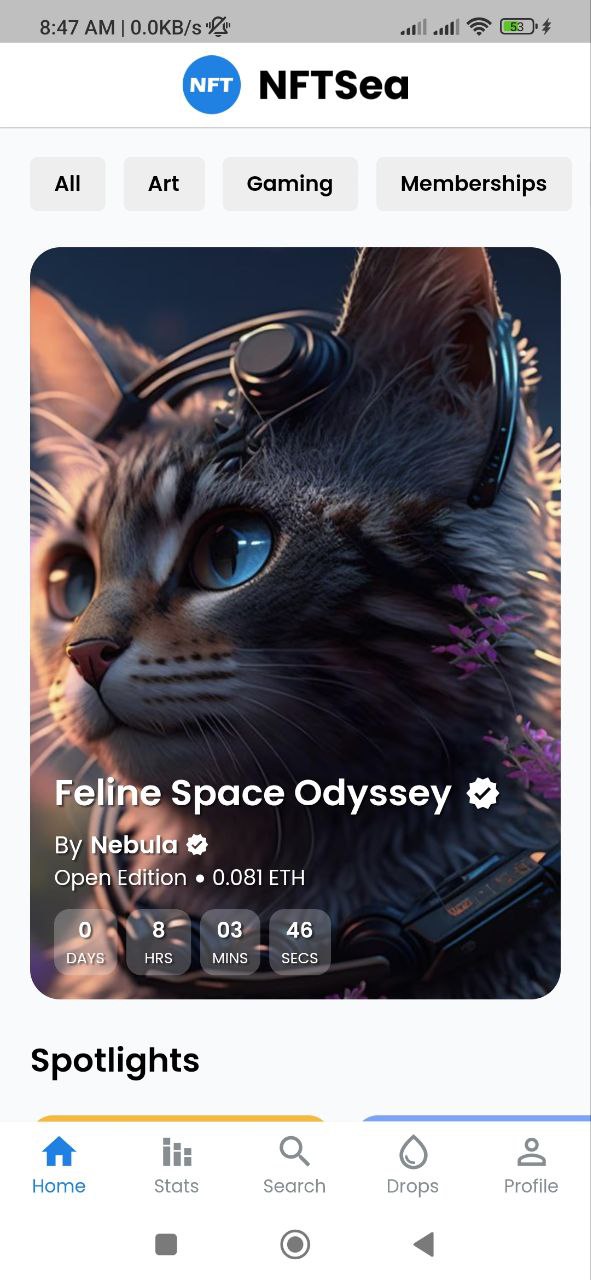Open the Search magnifier icon
The height and width of the screenshot is (1280, 591).
pyautogui.click(x=294, y=1152)
